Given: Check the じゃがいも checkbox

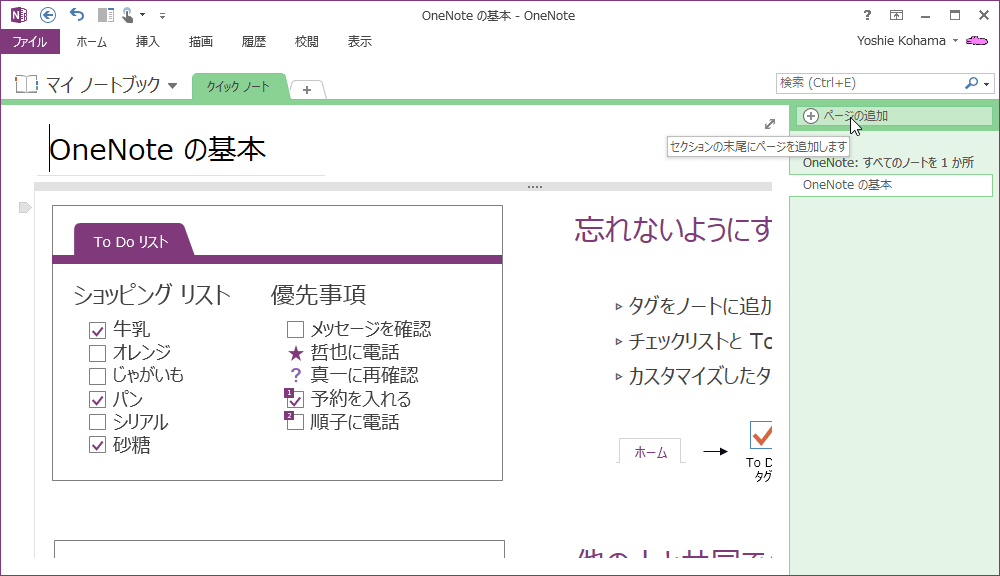Looking at the screenshot, I should pos(97,376).
